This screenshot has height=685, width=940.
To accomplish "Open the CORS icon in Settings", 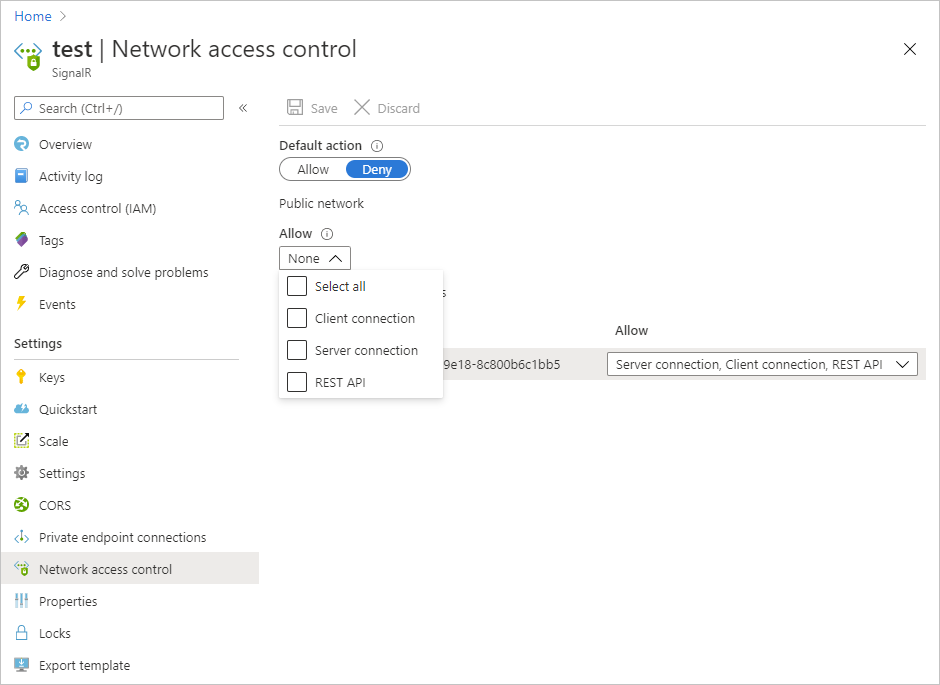I will pos(22,505).
